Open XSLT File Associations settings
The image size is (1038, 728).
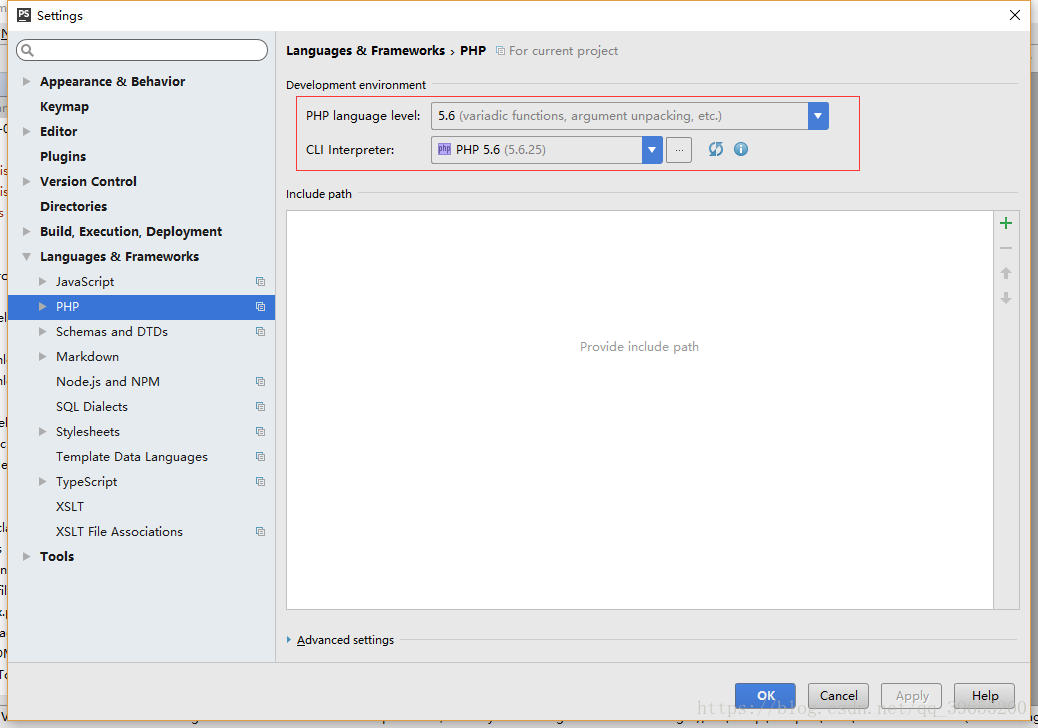pyautogui.click(x=119, y=531)
